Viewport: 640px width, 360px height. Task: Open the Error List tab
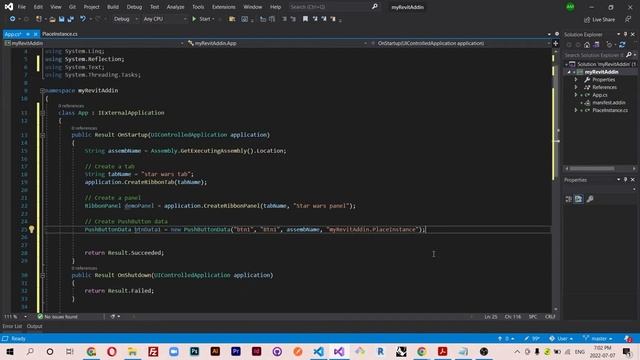pyautogui.click(x=12, y=326)
